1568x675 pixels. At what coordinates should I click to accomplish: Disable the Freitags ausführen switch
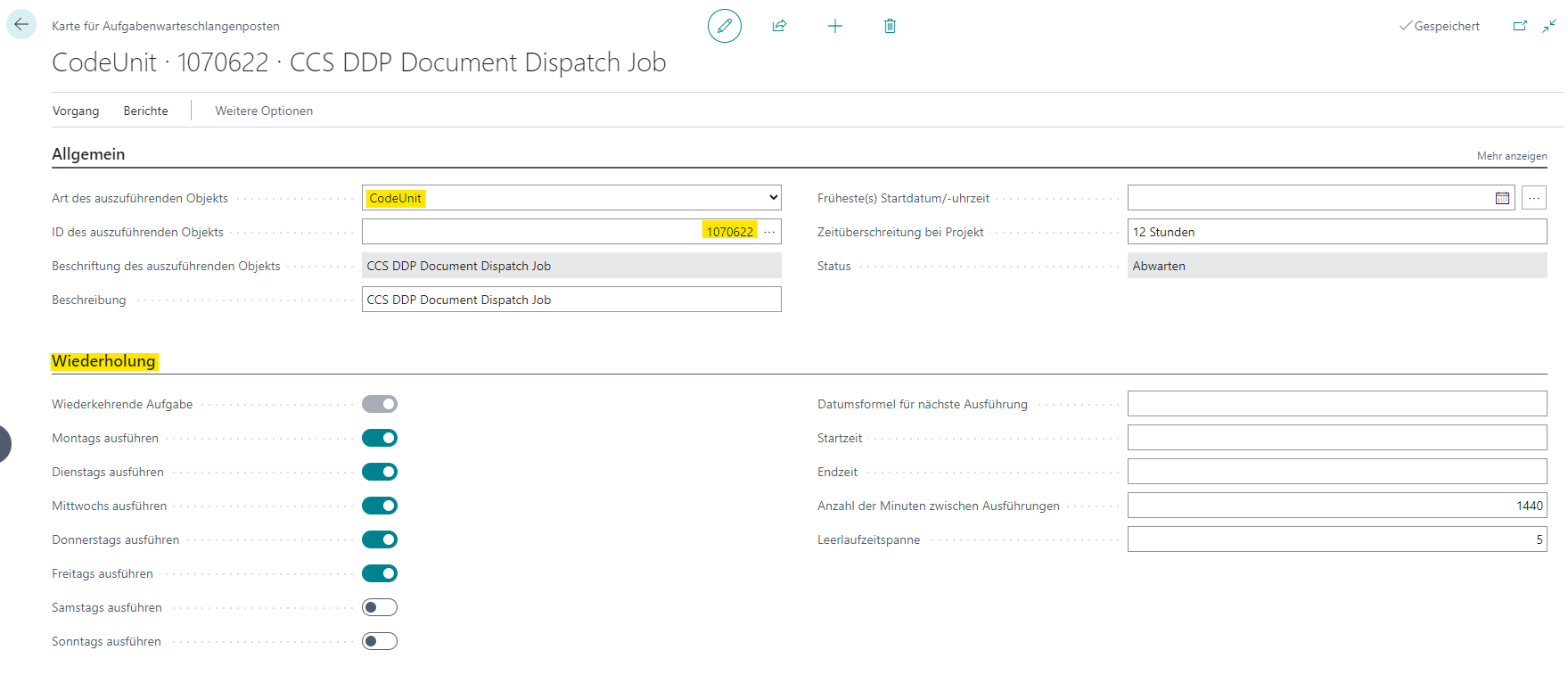[380, 573]
